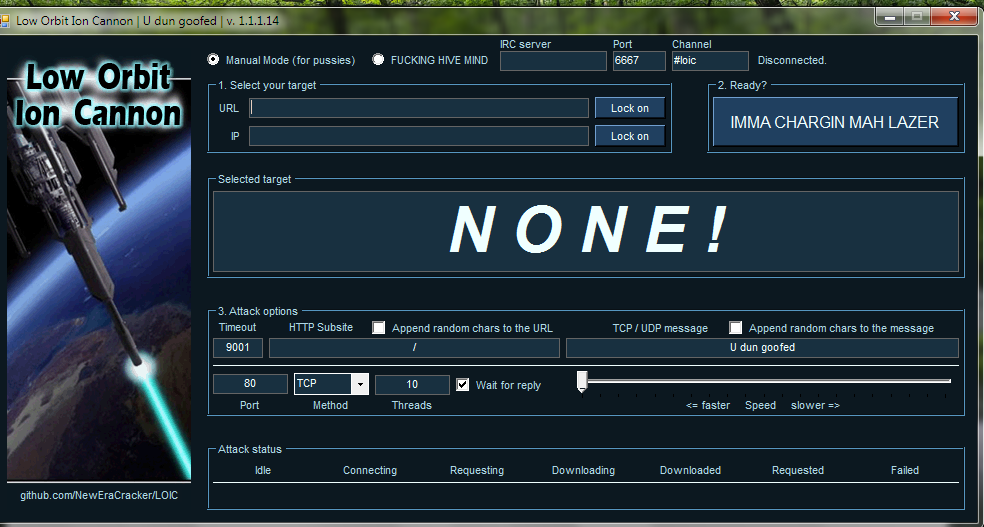Click the Downloaded column header
Viewport: 984px width, 527px height.
pos(690,470)
